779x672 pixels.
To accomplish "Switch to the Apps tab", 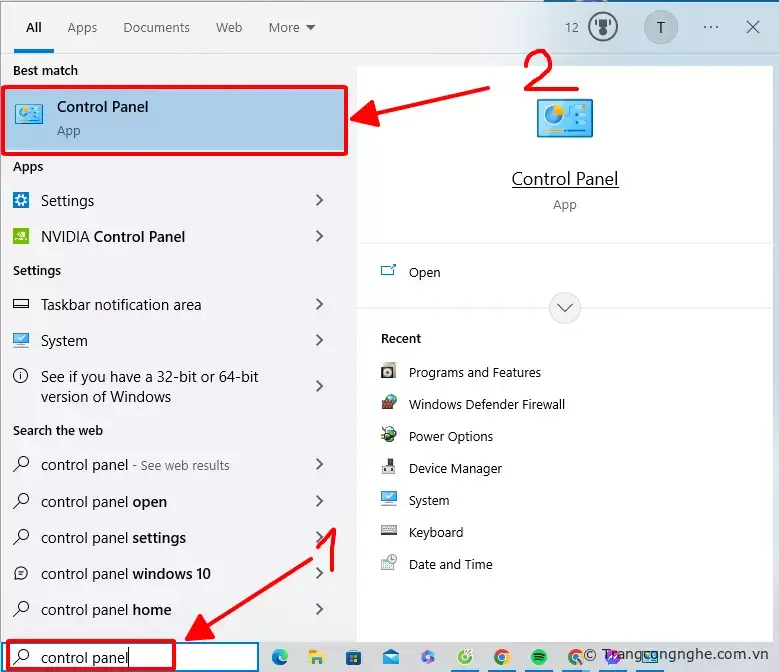I will (82, 28).
